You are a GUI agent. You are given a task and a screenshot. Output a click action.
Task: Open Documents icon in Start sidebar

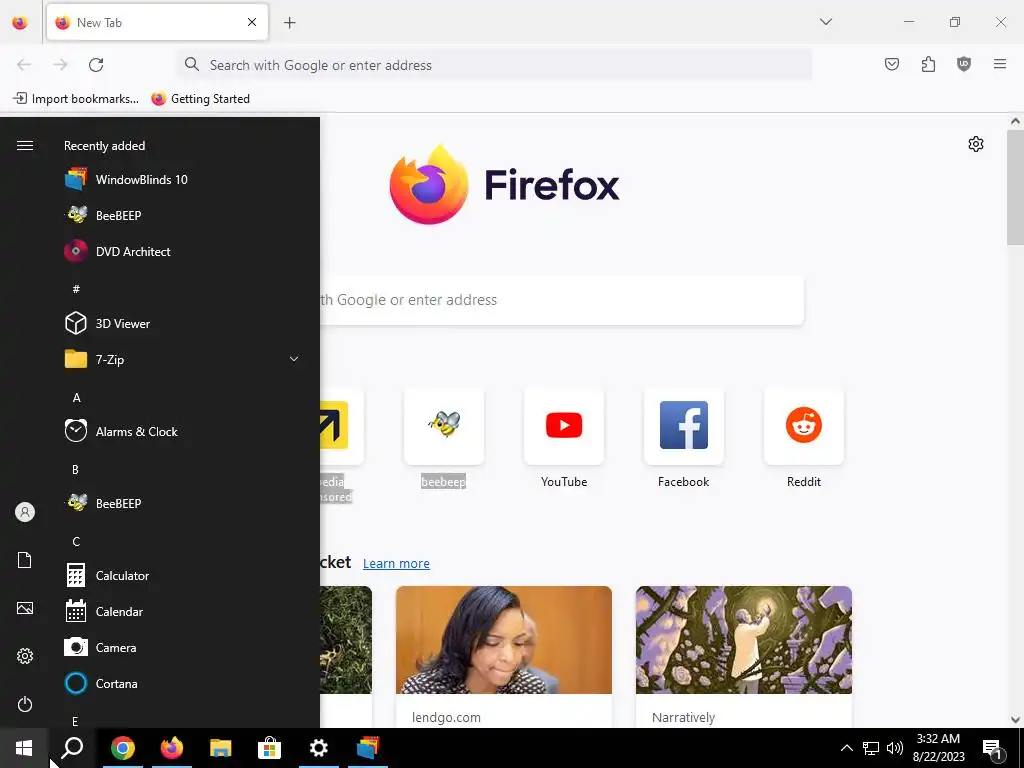point(25,560)
